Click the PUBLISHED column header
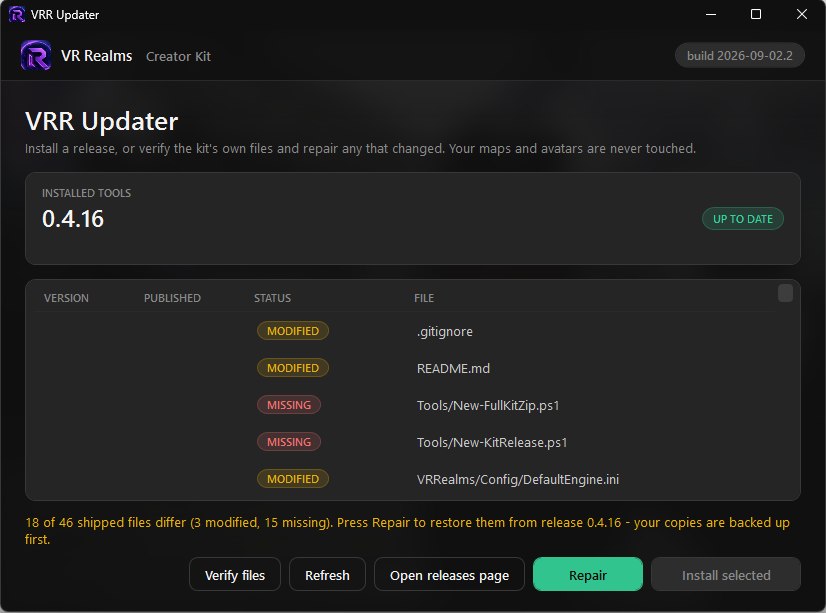826x613 pixels. 172,298
